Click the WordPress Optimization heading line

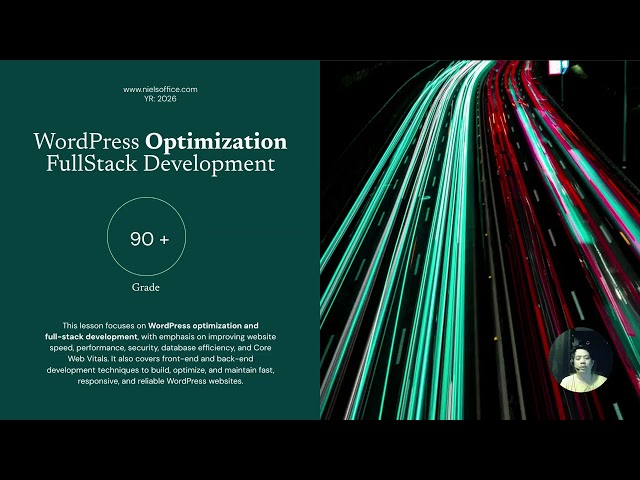160,142
